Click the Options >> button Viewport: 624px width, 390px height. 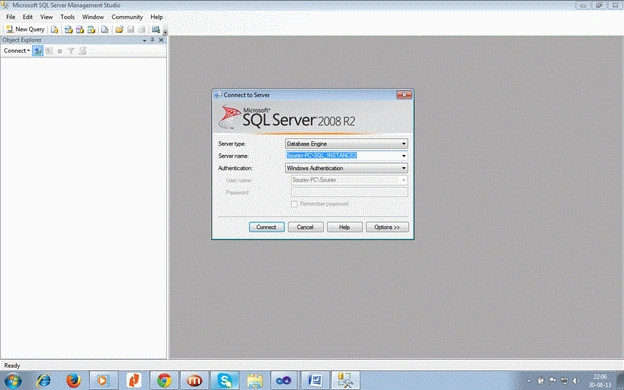pyautogui.click(x=387, y=227)
